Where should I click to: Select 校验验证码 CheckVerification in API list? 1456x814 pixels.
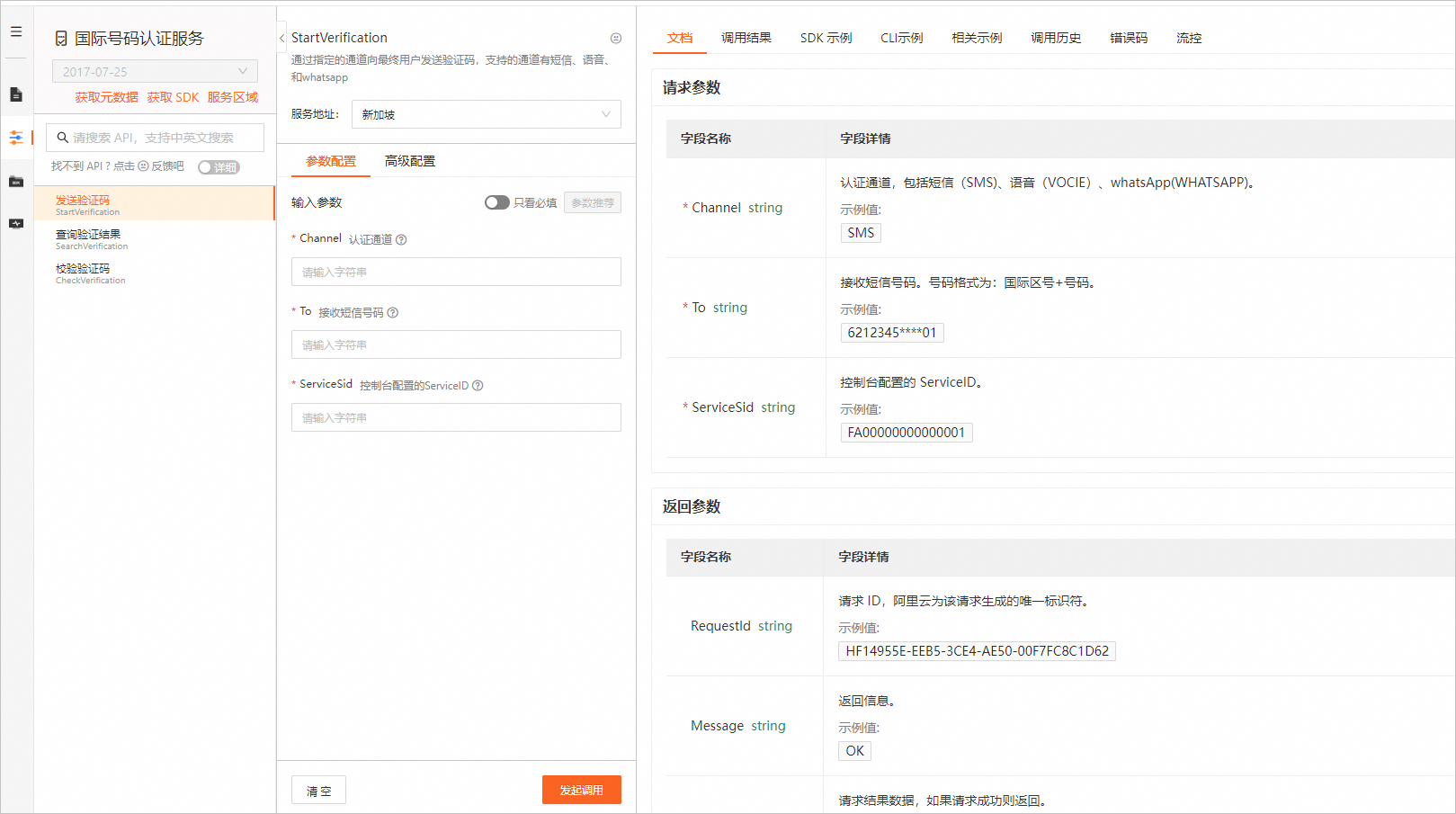point(154,273)
